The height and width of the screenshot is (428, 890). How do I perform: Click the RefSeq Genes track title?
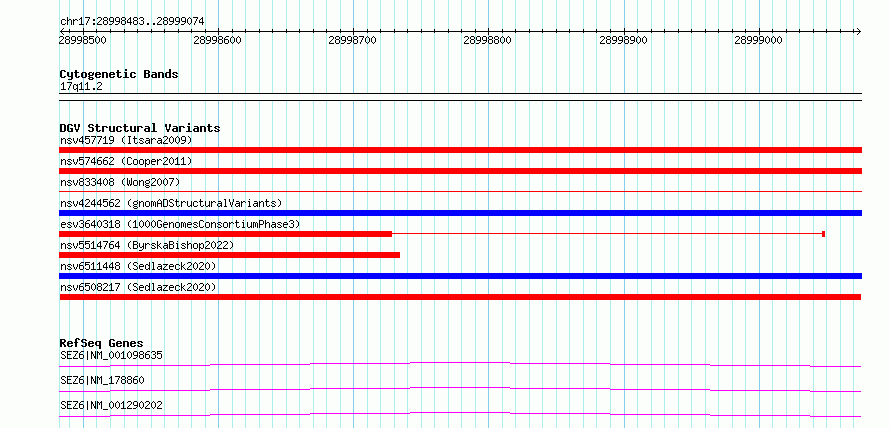[x=102, y=343]
